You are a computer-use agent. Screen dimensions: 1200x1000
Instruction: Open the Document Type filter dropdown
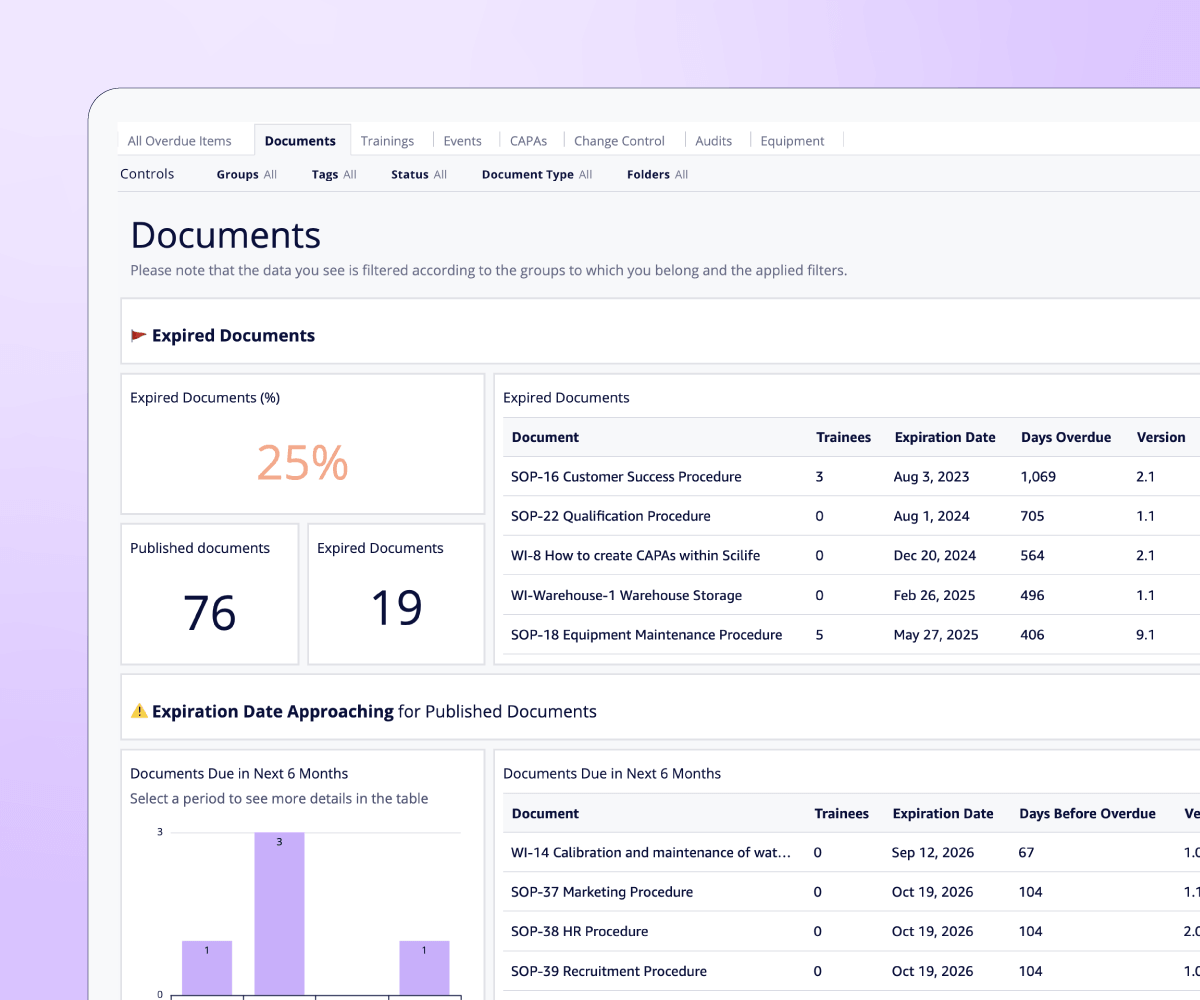(537, 174)
